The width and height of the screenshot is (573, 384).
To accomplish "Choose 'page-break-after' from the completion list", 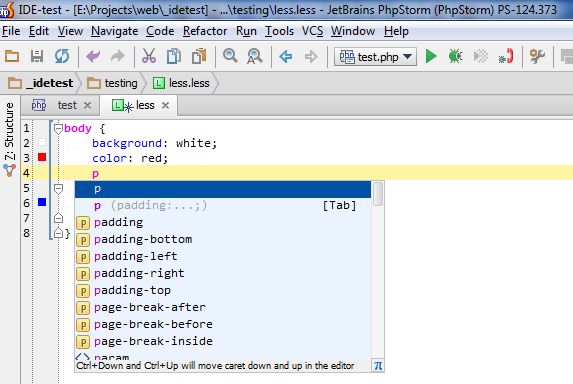I will click(x=223, y=308).
